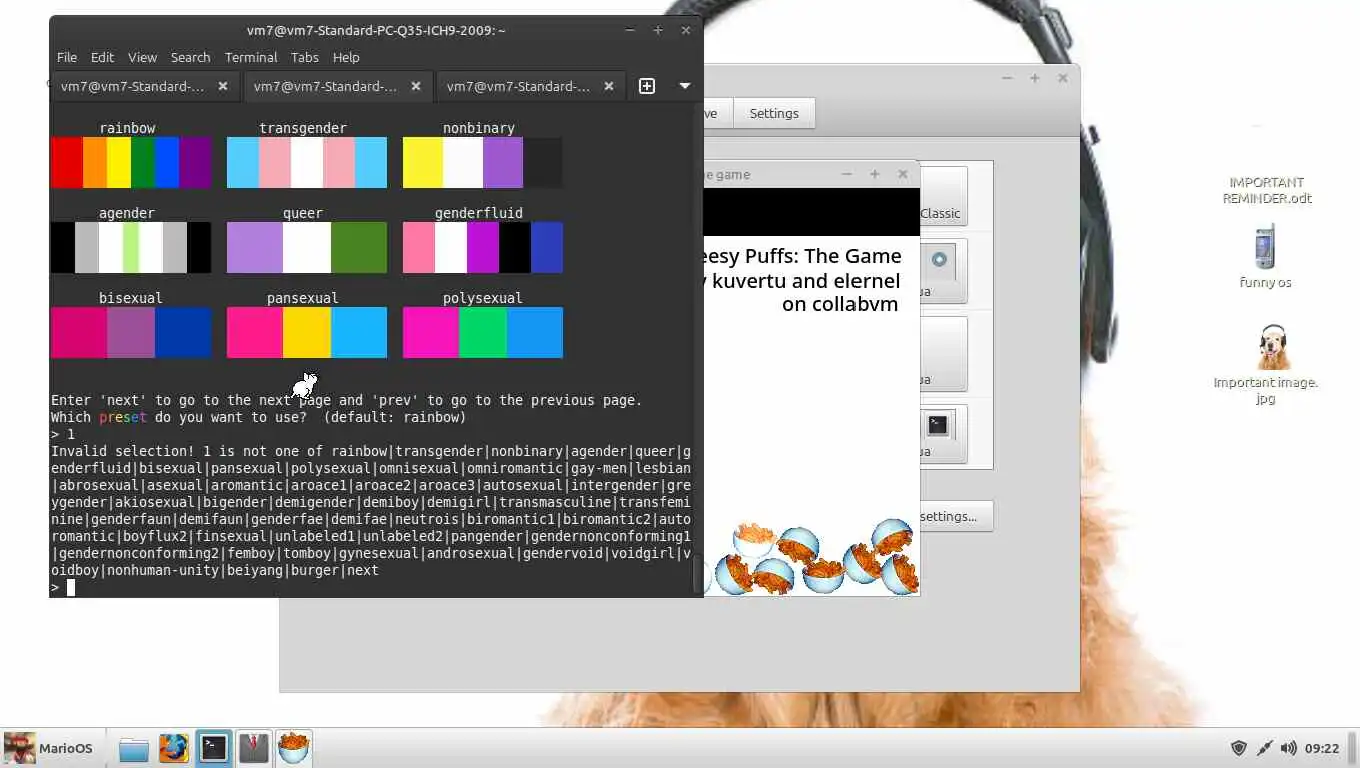Click the pansexual flag preview
The height and width of the screenshot is (768, 1360).
point(307,332)
